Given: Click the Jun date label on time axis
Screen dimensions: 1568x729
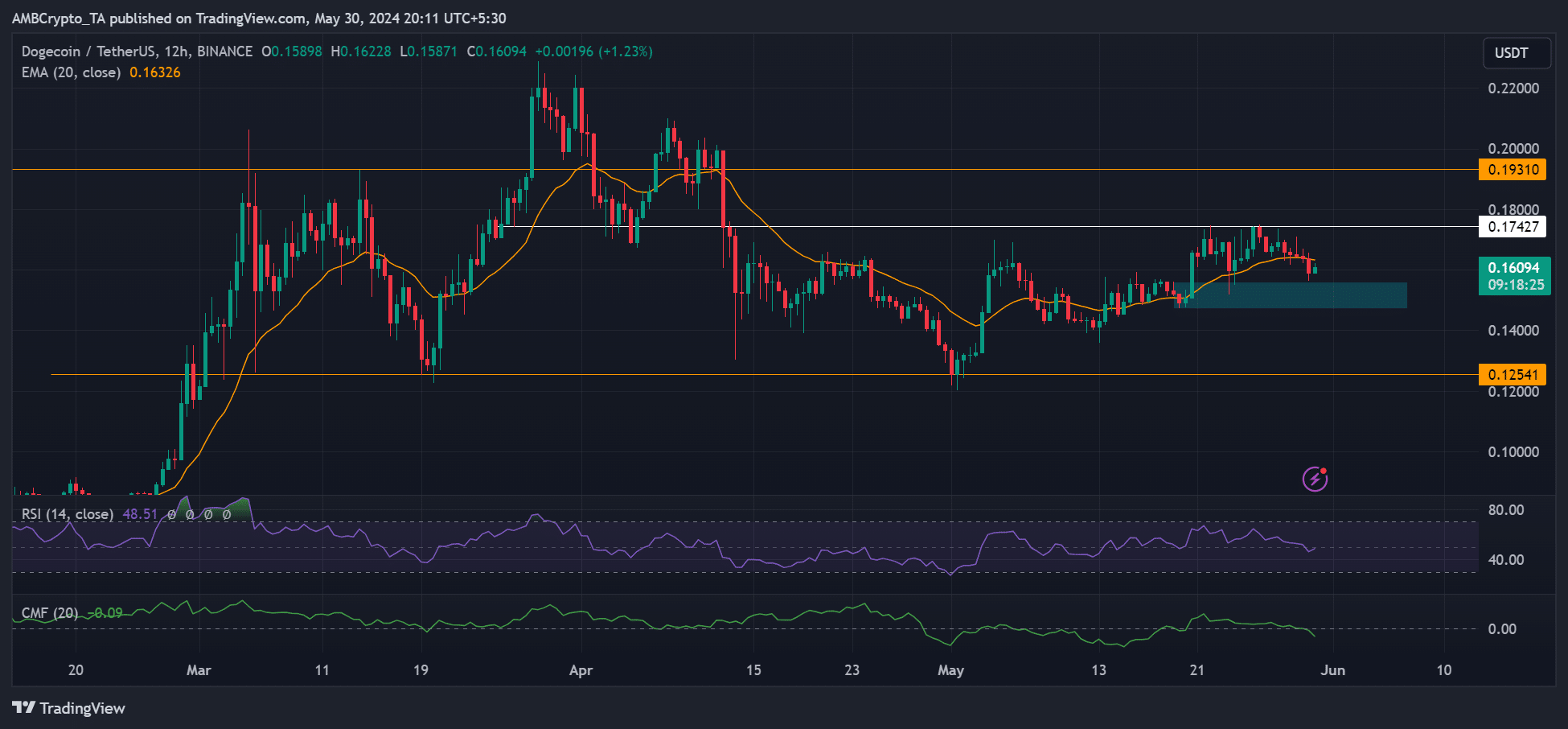Looking at the screenshot, I should coord(1333,670).
